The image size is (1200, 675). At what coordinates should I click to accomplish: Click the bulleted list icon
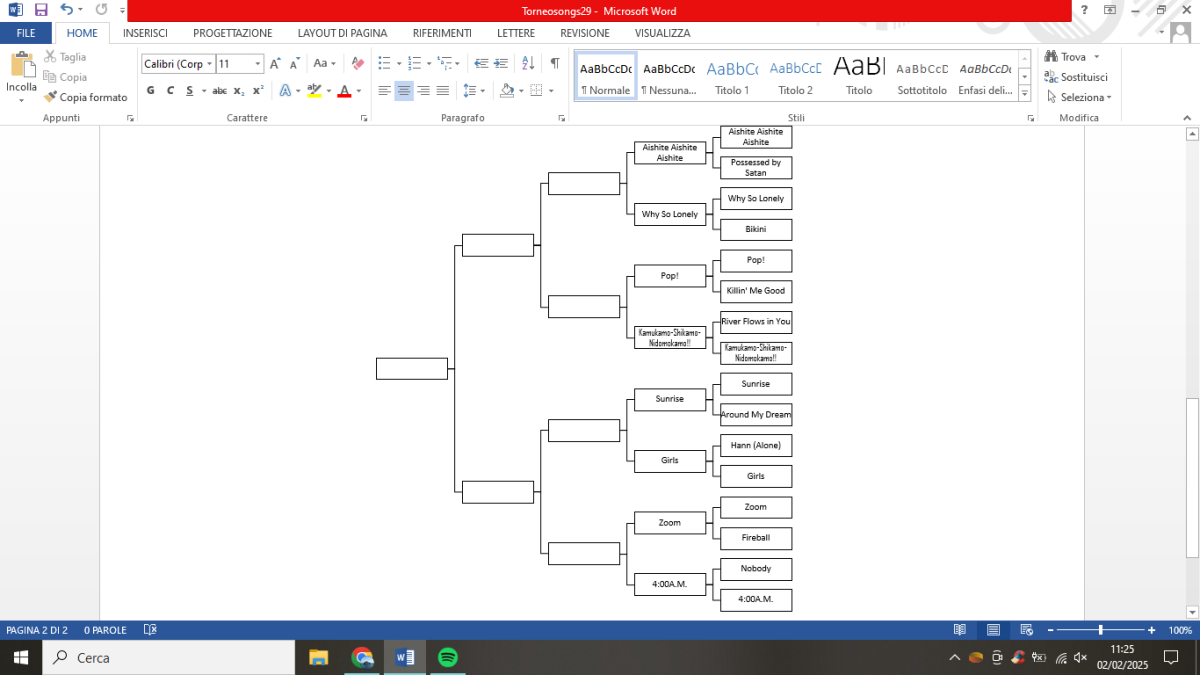pyautogui.click(x=386, y=63)
